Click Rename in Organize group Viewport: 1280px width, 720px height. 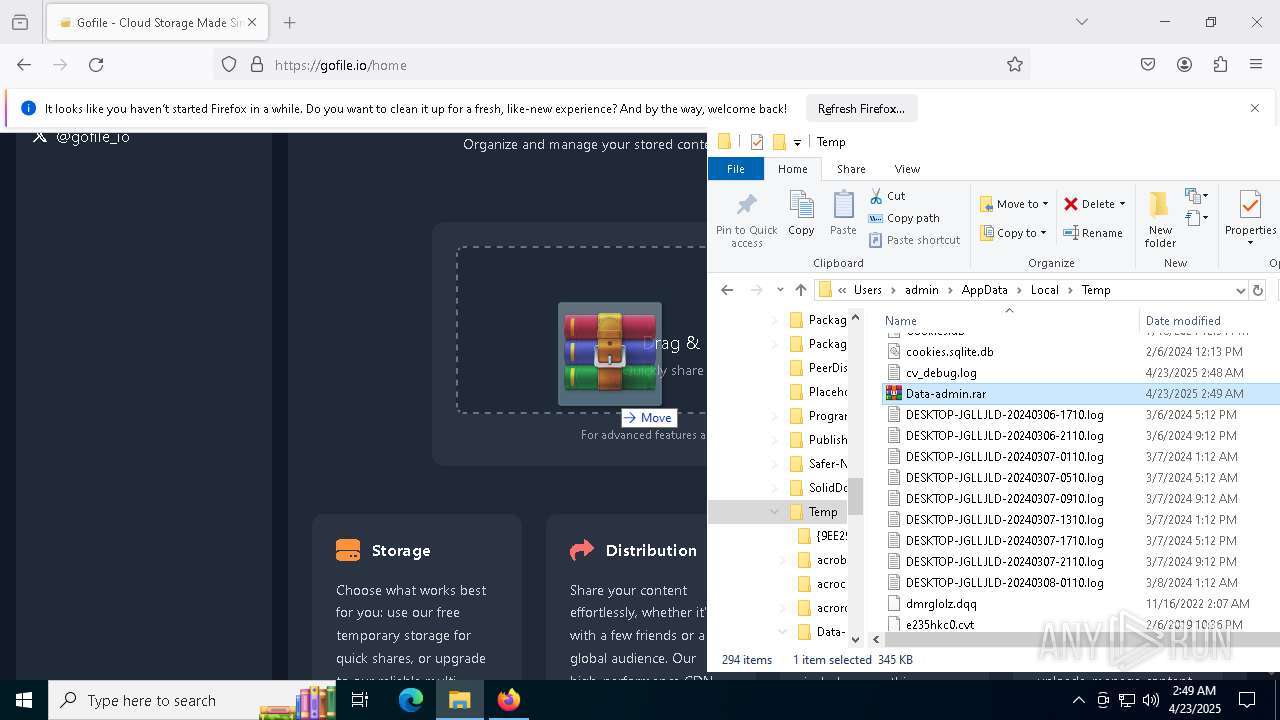pos(1093,233)
